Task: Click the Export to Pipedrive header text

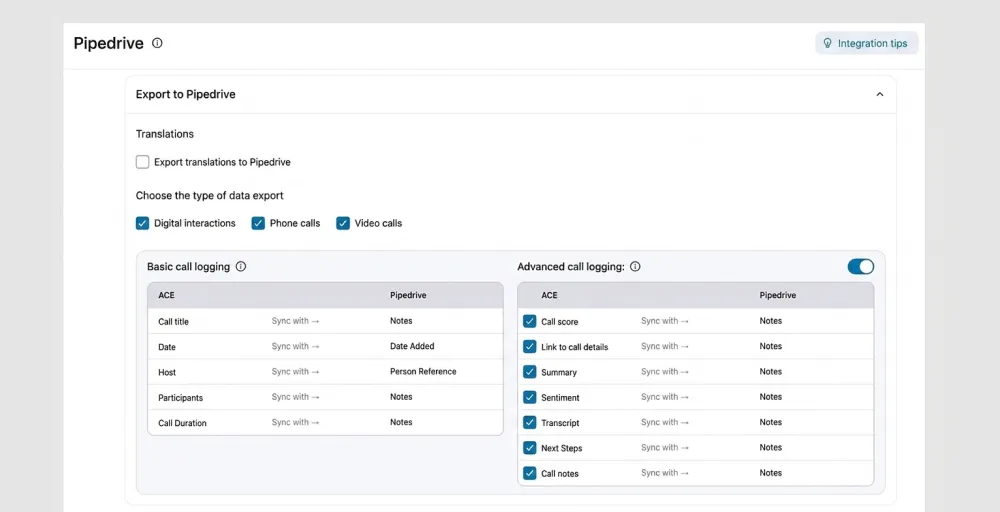Action: coord(186,94)
